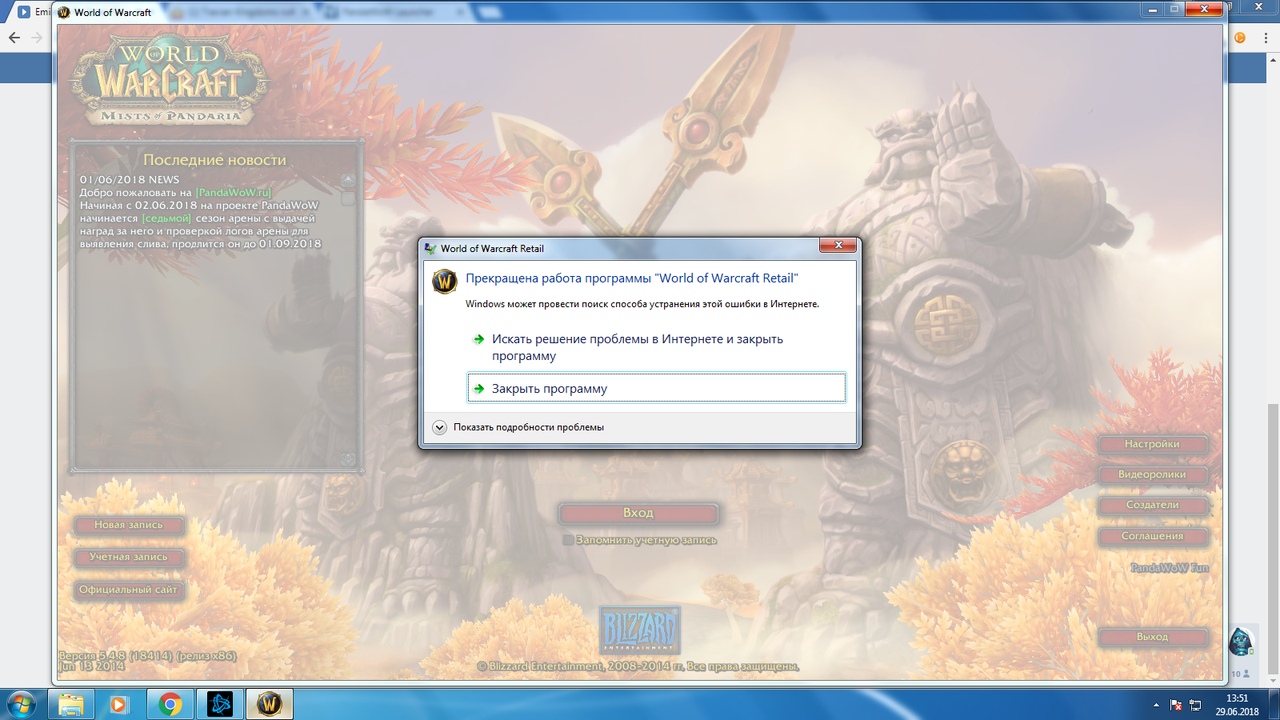Click the 'PandaWoW Fun' realm text
The width and height of the screenshot is (1280, 720).
tap(1169, 567)
